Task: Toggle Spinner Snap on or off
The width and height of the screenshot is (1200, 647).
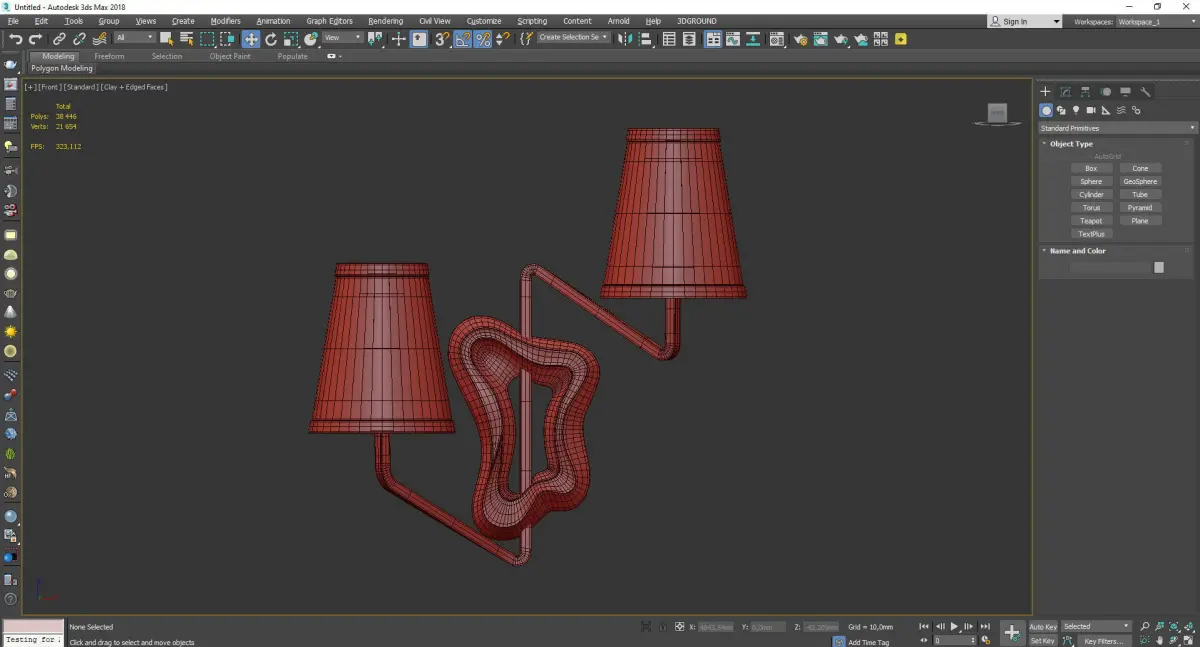Action: [x=503, y=39]
